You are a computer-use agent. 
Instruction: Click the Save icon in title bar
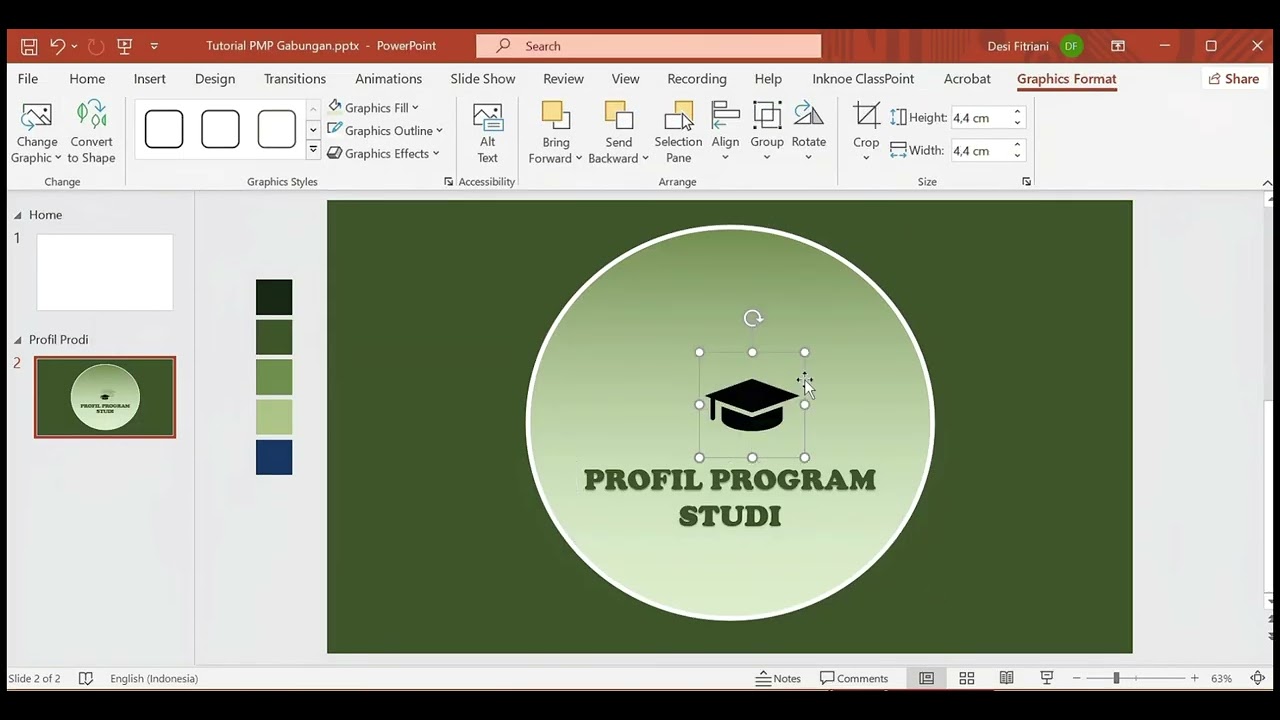coord(29,46)
